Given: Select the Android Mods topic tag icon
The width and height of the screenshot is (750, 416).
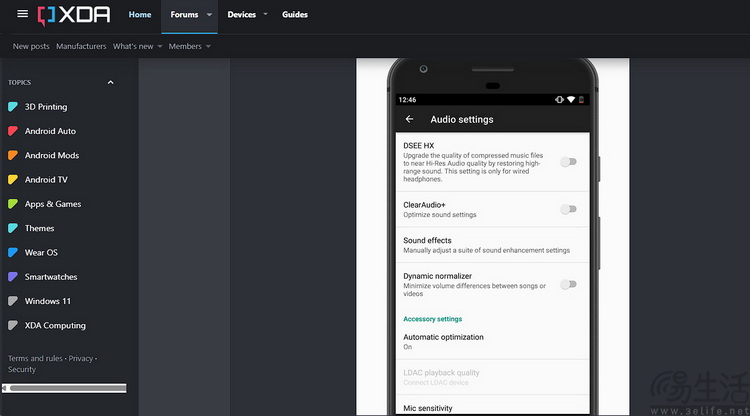Looking at the screenshot, I should point(13,155).
